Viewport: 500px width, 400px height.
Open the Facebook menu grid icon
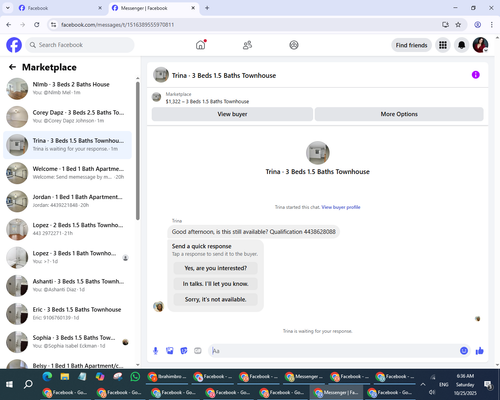[x=443, y=45]
